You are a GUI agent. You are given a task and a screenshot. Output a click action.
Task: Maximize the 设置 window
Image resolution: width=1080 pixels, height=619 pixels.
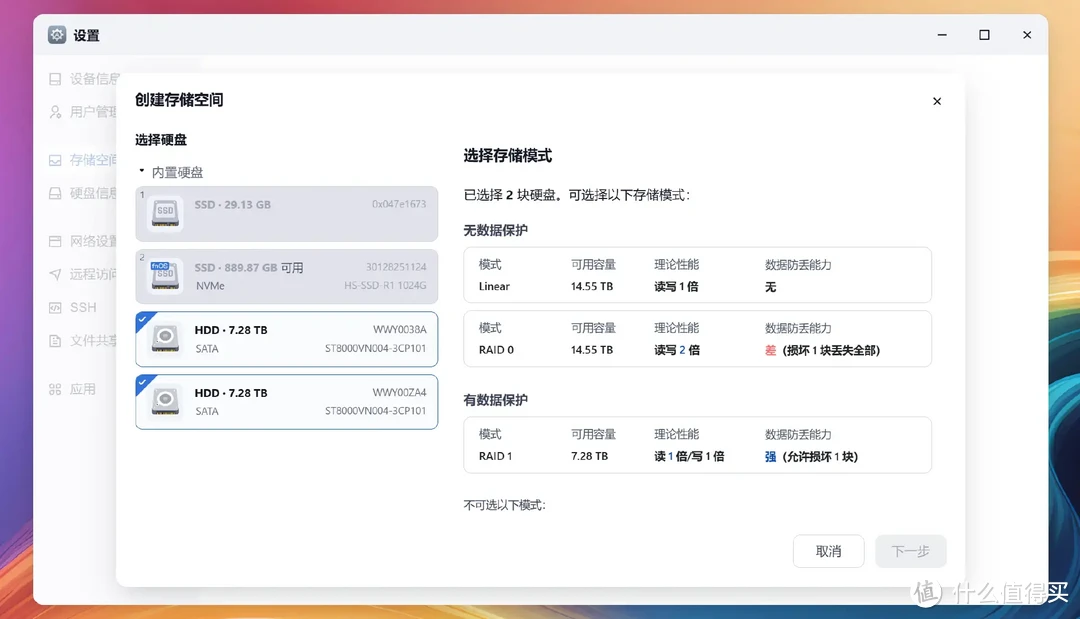point(984,35)
